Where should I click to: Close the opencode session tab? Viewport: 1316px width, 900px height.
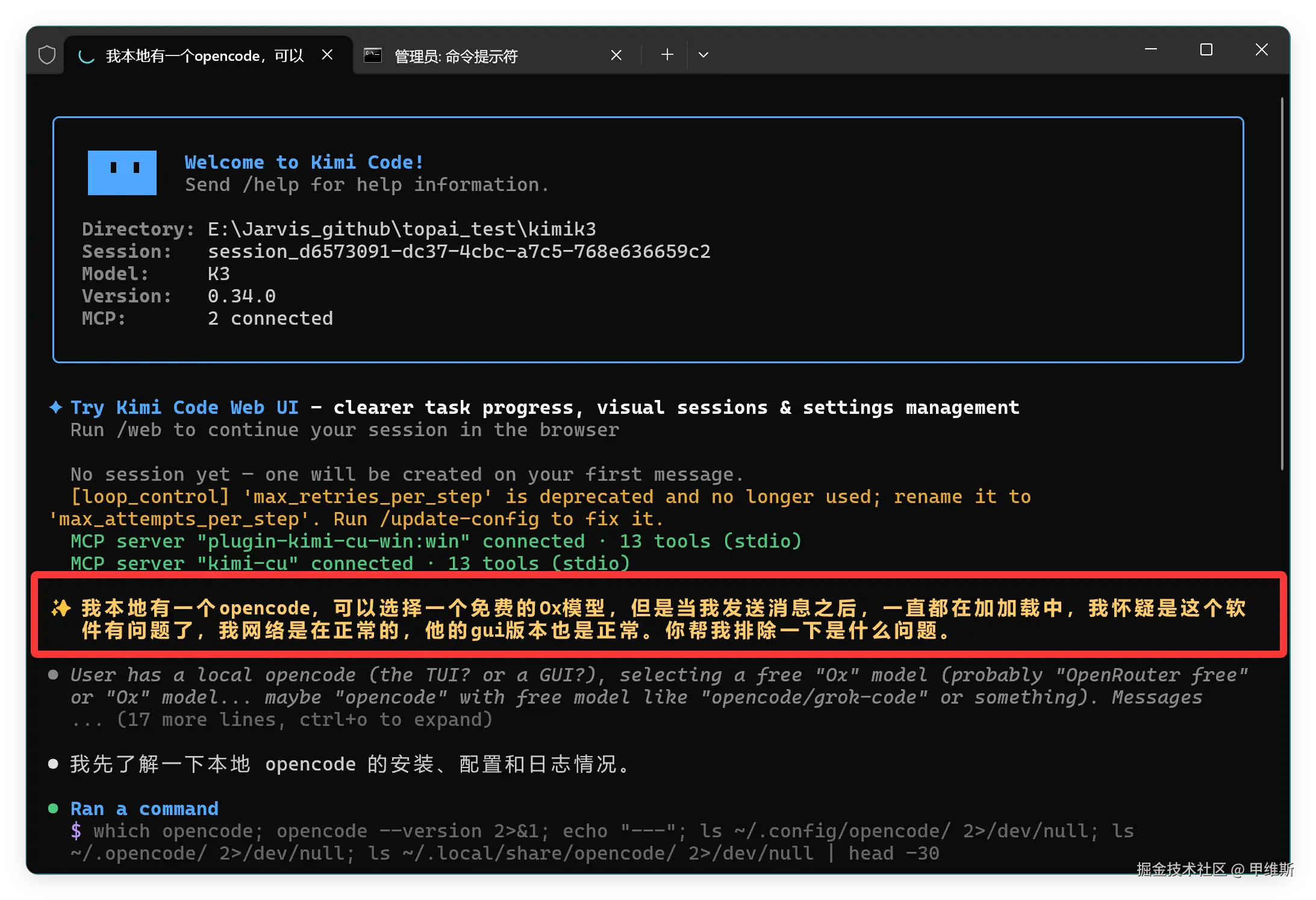pyautogui.click(x=327, y=55)
